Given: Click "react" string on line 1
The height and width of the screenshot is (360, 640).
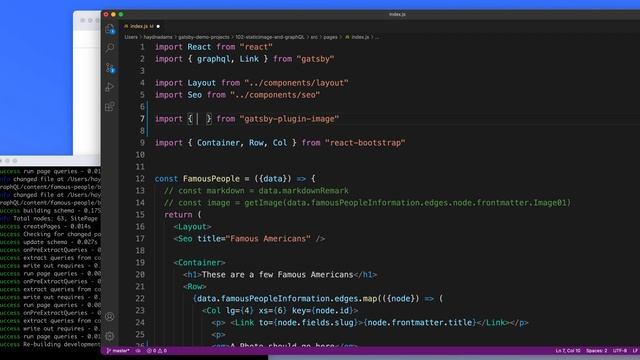Looking at the screenshot, I should (x=256, y=47).
